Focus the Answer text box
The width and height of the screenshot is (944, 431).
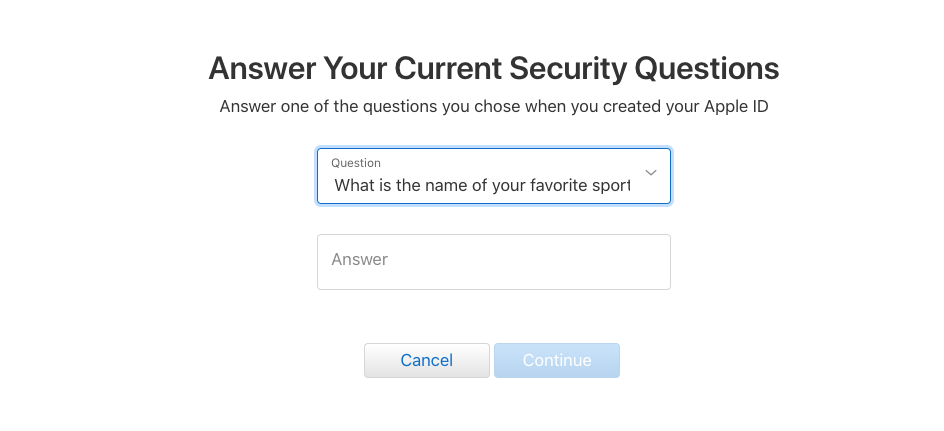pyautogui.click(x=493, y=262)
